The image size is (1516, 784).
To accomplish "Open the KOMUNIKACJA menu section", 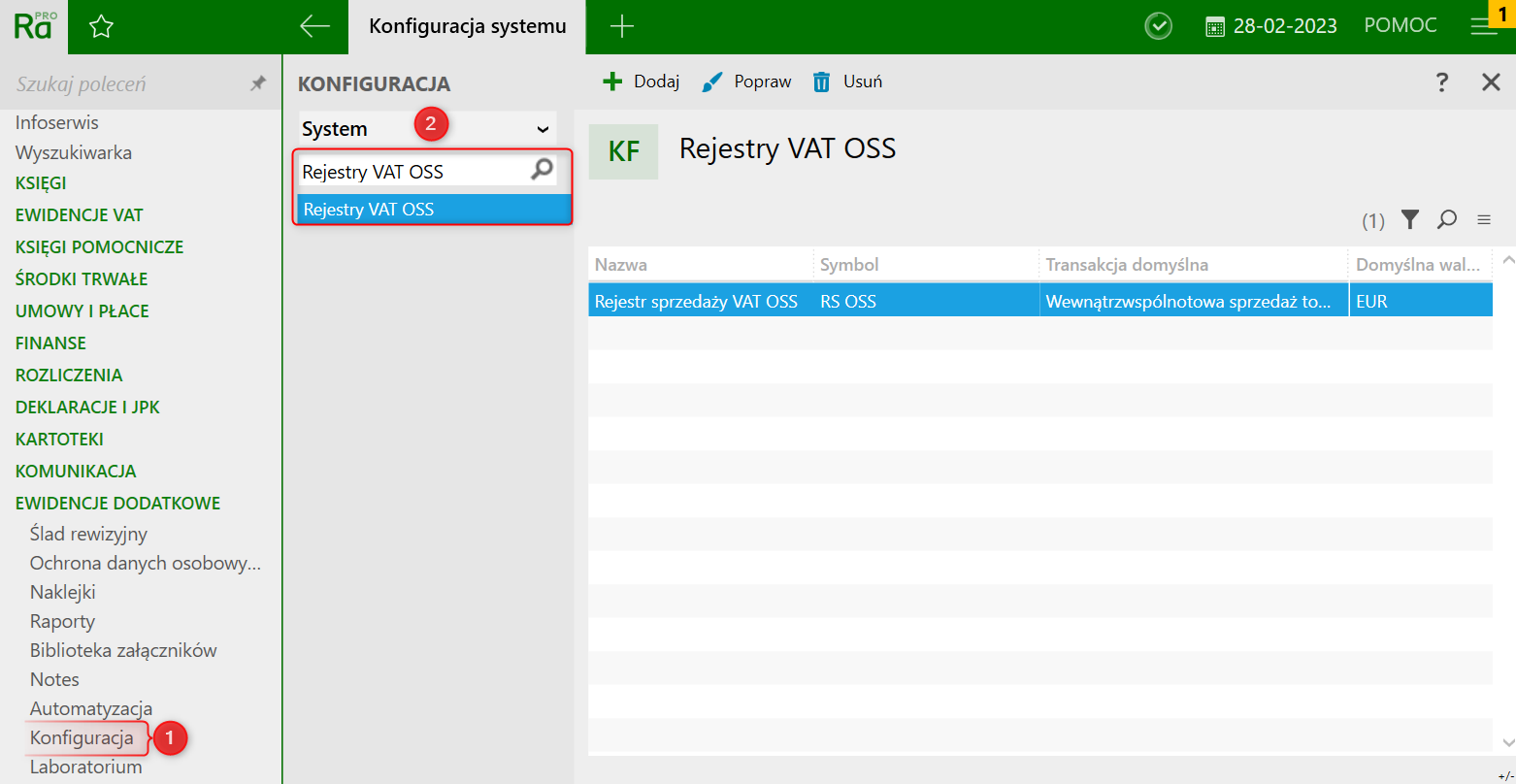I will pyautogui.click(x=76, y=472).
